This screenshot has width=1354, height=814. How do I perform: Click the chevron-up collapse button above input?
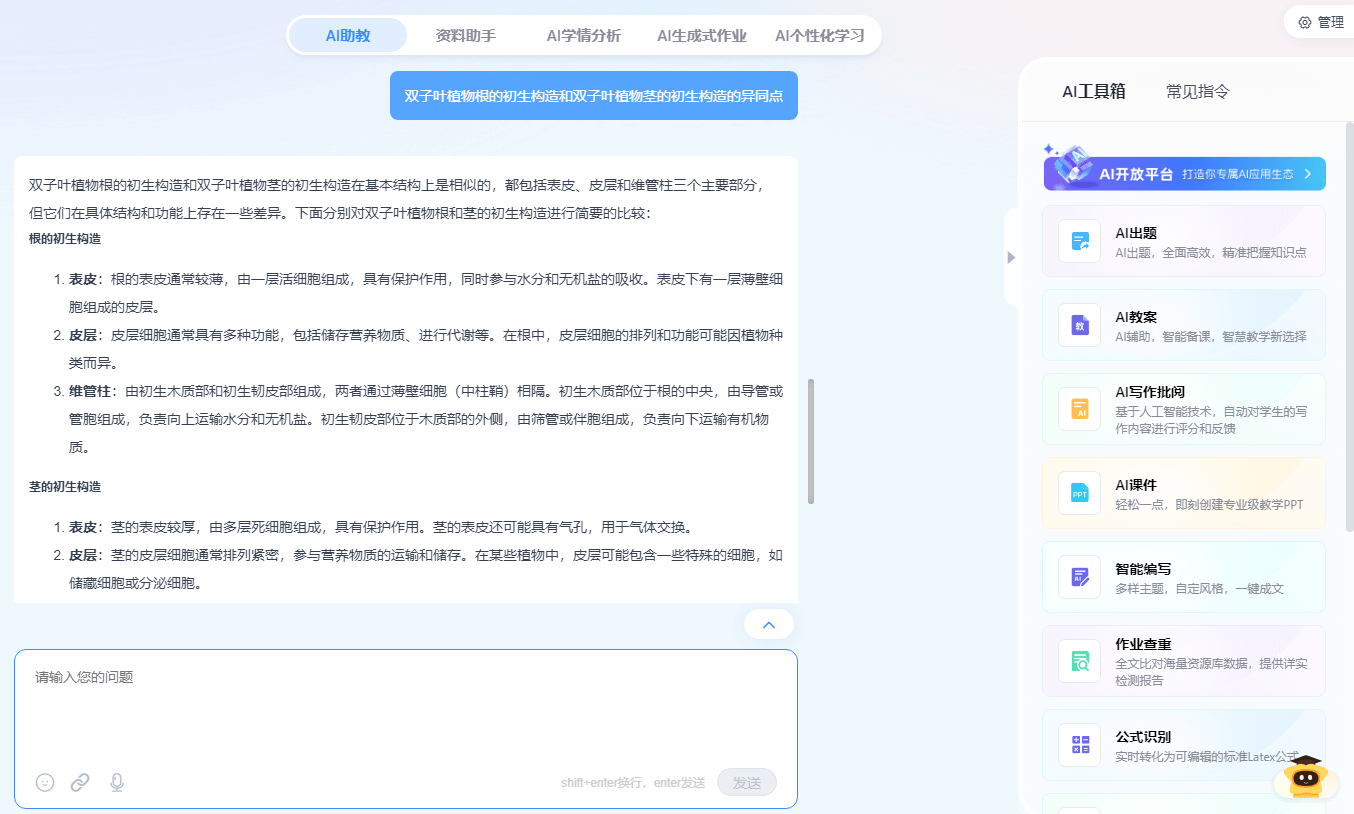tap(769, 625)
